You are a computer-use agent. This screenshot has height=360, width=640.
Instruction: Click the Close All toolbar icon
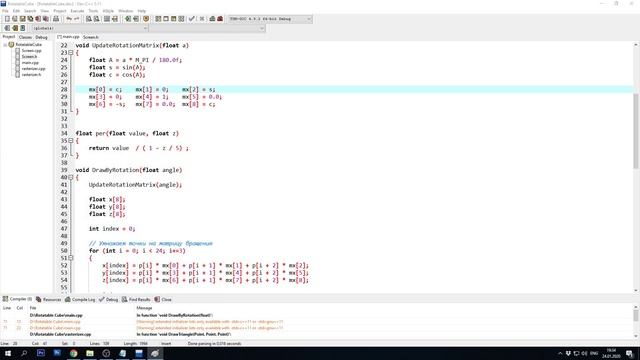(46, 19)
